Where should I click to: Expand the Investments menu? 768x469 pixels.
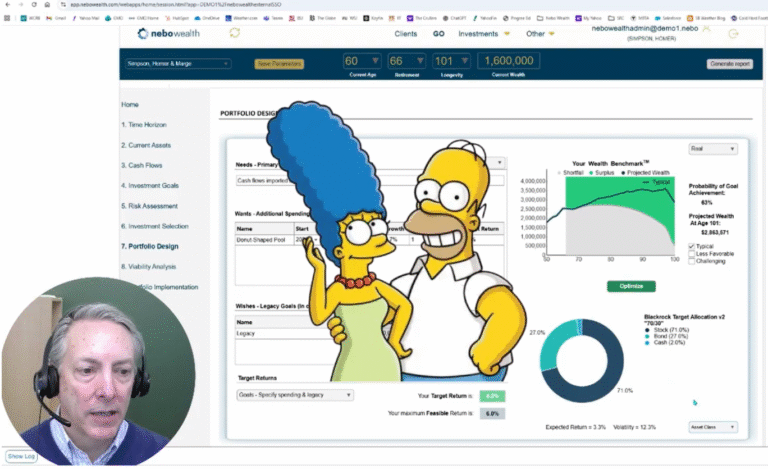click(x=483, y=34)
